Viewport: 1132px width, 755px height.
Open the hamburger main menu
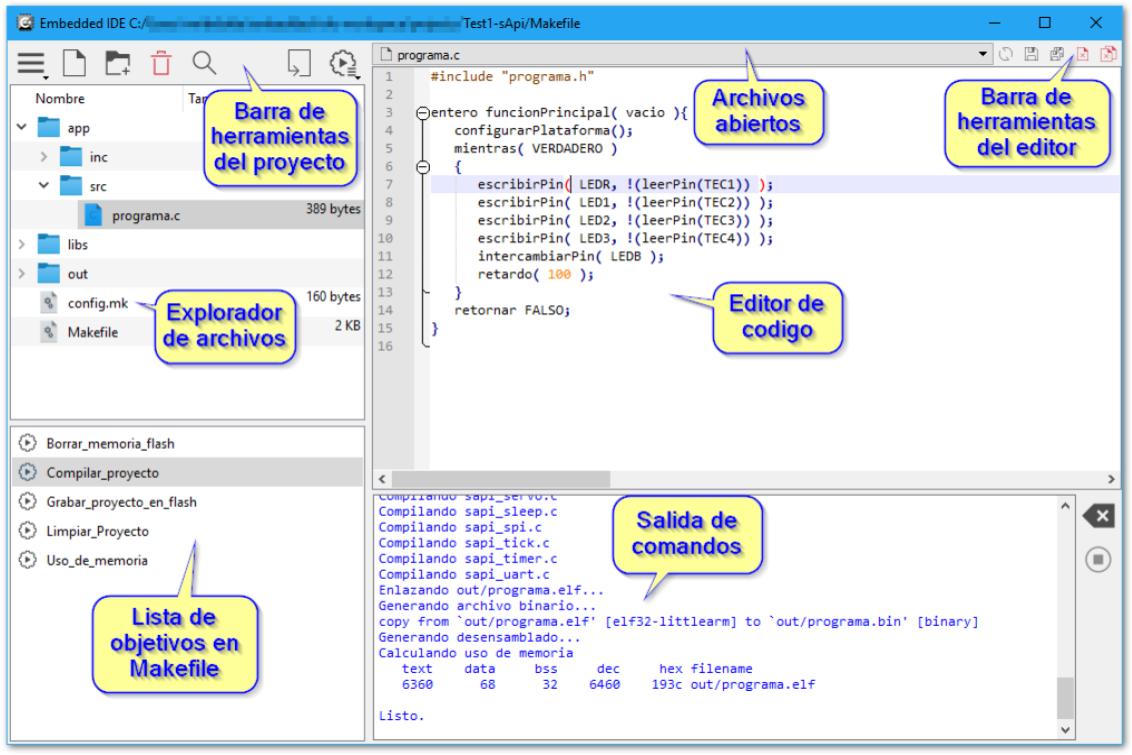pos(31,64)
